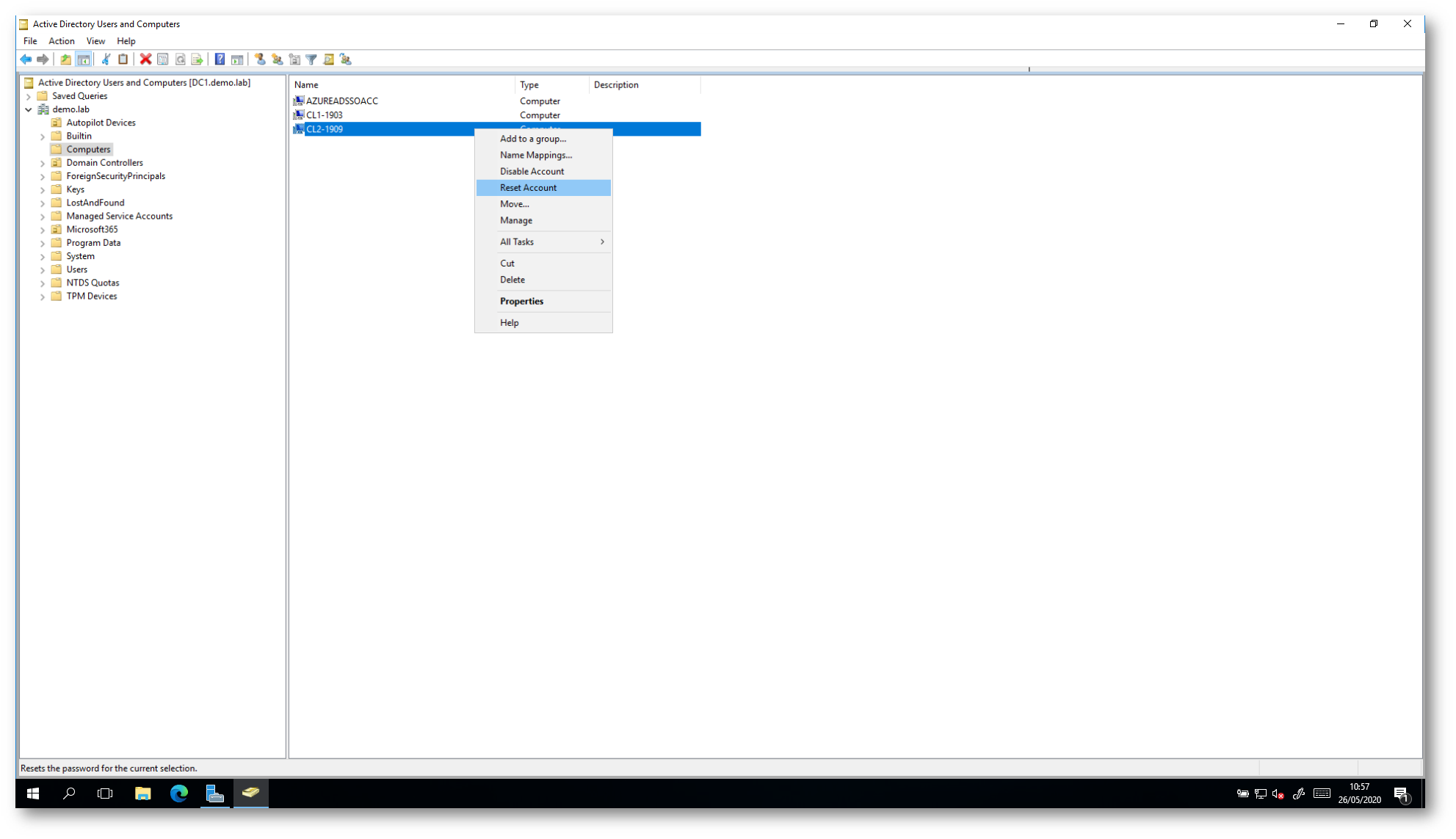Open the View menu

pyautogui.click(x=95, y=41)
